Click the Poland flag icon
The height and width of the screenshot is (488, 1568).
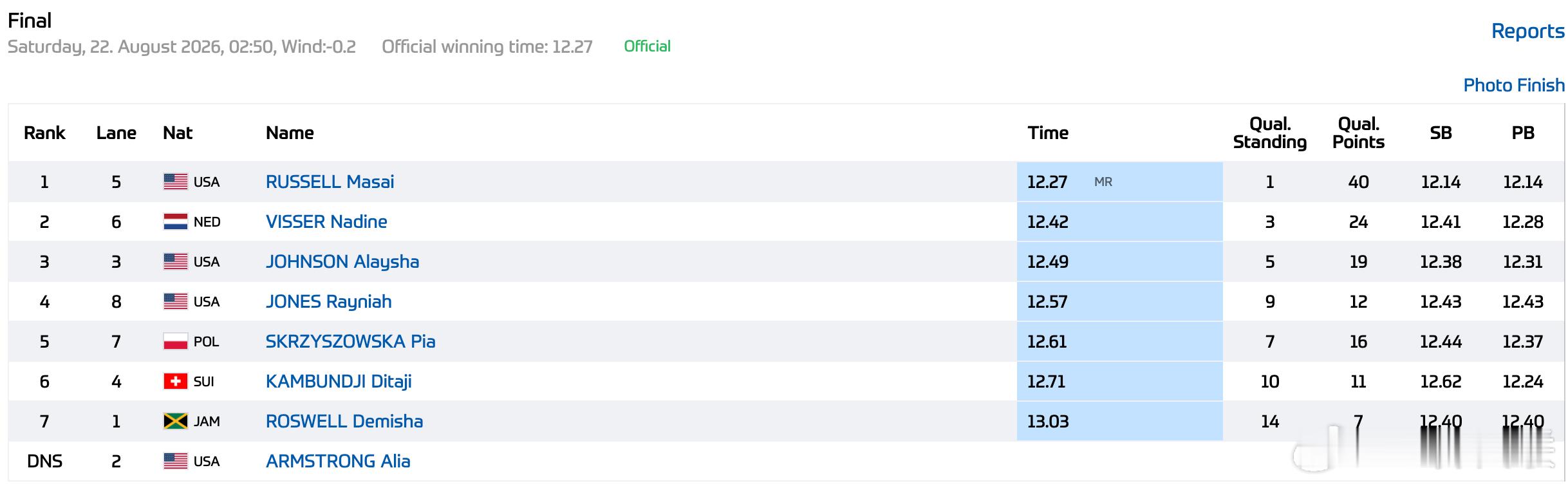pyautogui.click(x=175, y=341)
